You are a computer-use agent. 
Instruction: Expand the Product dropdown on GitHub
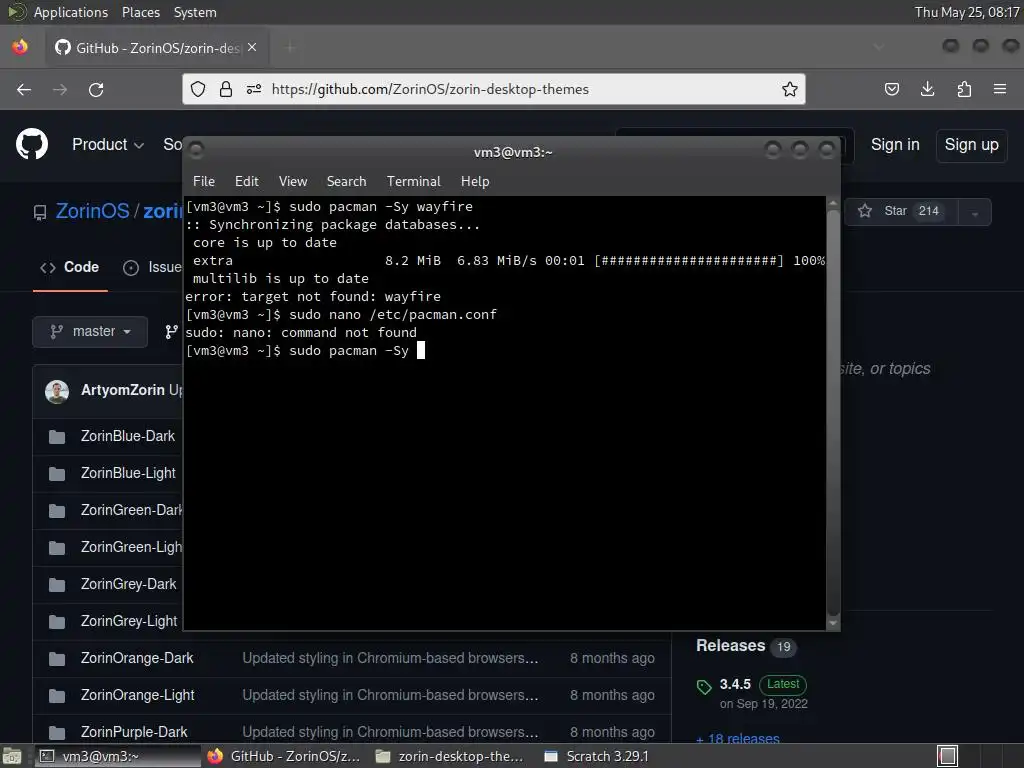(x=108, y=144)
